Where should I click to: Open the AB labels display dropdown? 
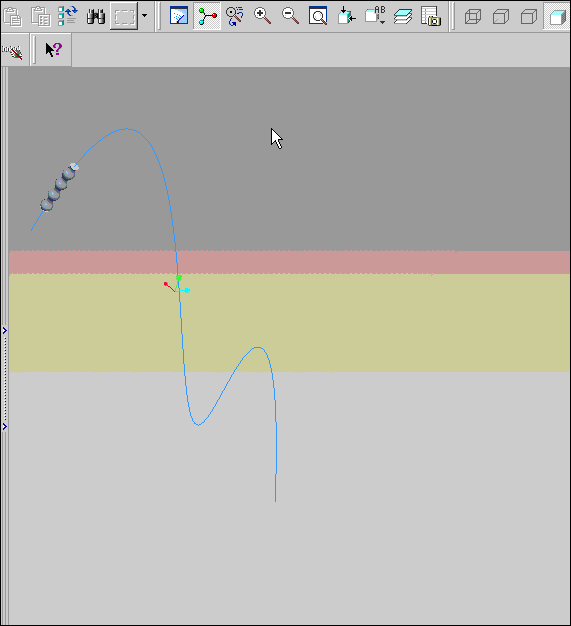pyautogui.click(x=375, y=16)
